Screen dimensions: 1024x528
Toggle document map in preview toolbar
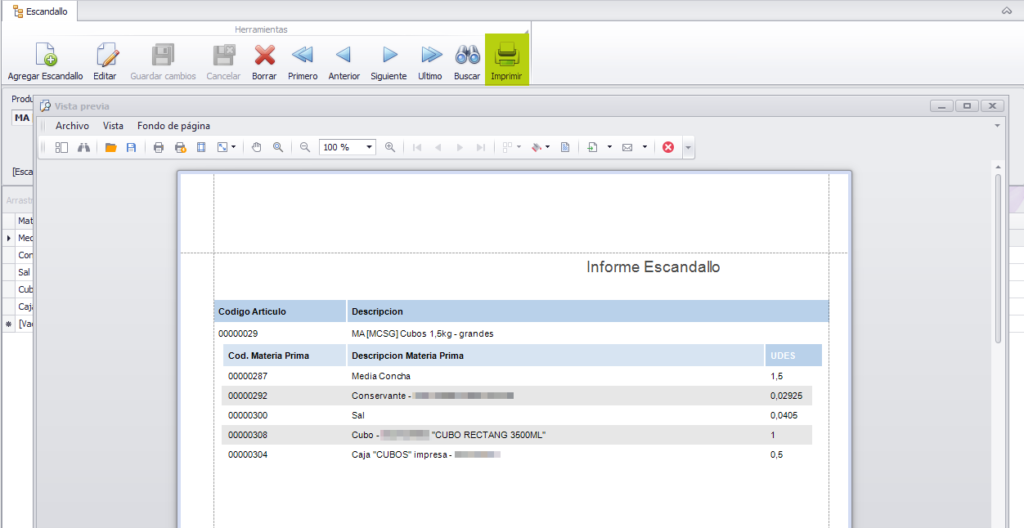[x=61, y=148]
